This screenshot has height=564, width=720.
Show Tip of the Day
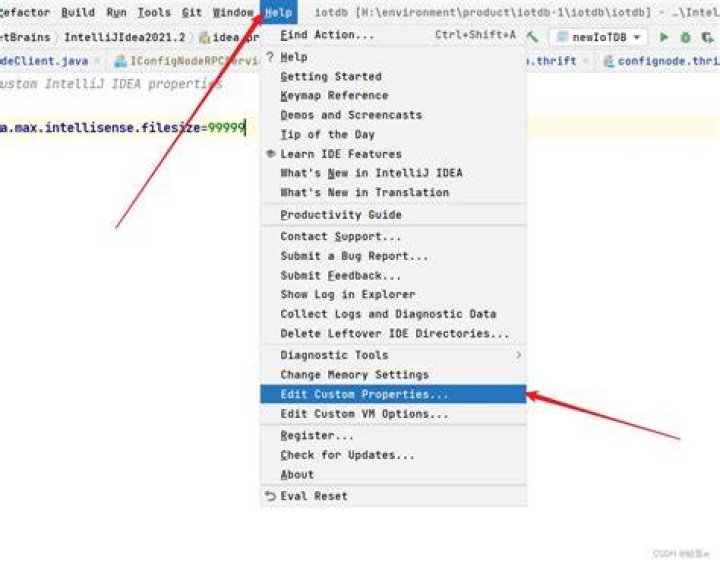[393, 135]
